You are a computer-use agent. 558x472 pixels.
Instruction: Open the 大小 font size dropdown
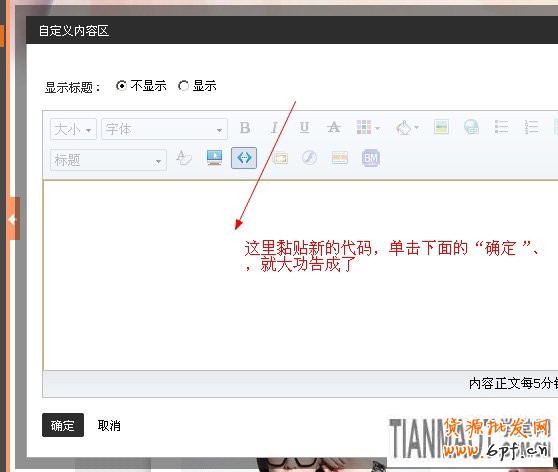pyautogui.click(x=73, y=129)
